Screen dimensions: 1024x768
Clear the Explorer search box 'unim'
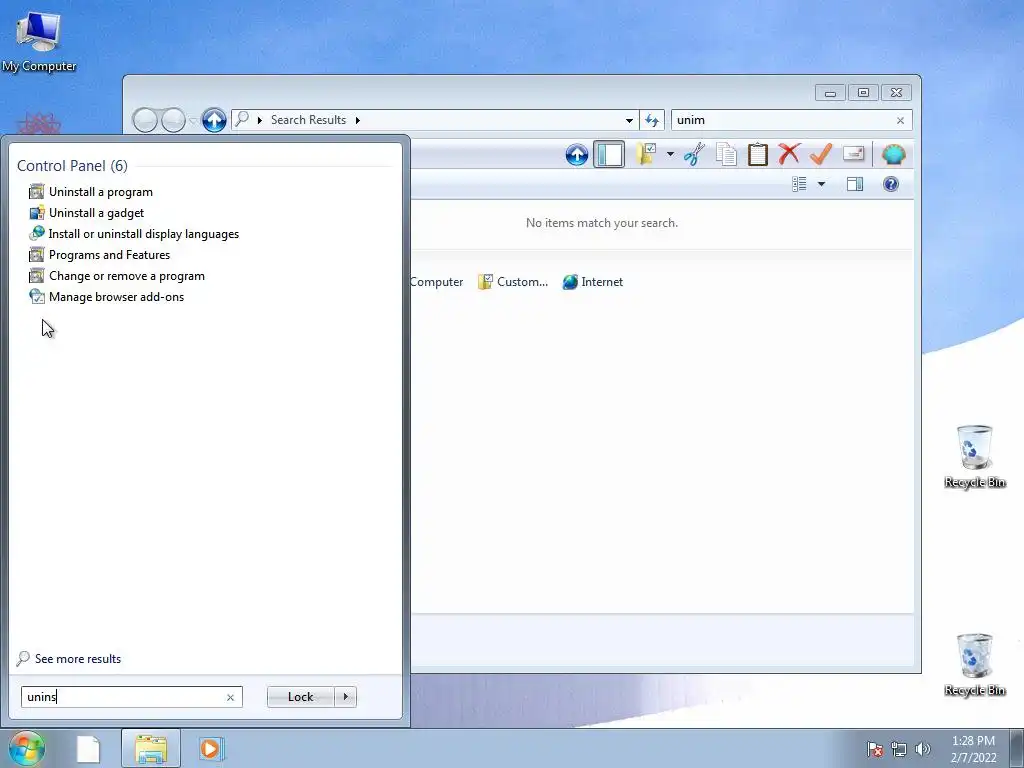tap(901, 120)
